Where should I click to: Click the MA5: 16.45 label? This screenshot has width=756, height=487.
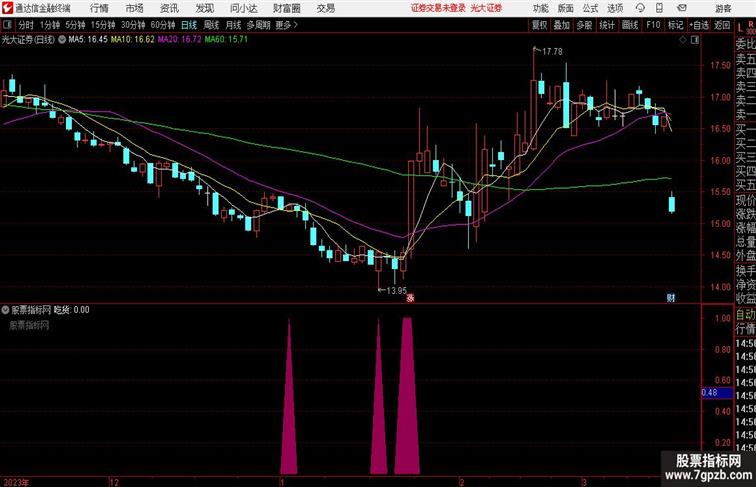coord(88,40)
